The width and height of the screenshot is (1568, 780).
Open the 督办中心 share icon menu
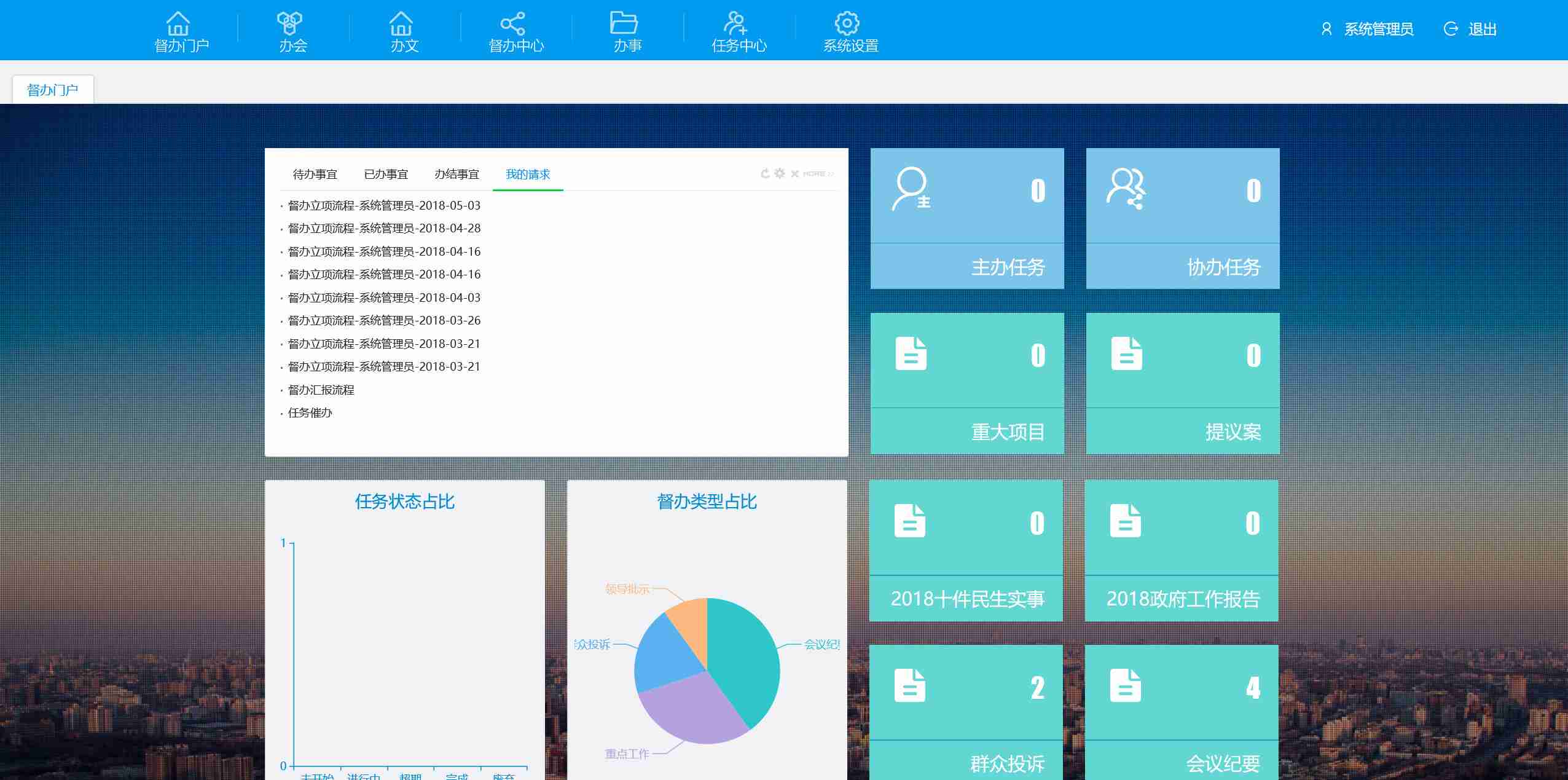coord(513,23)
